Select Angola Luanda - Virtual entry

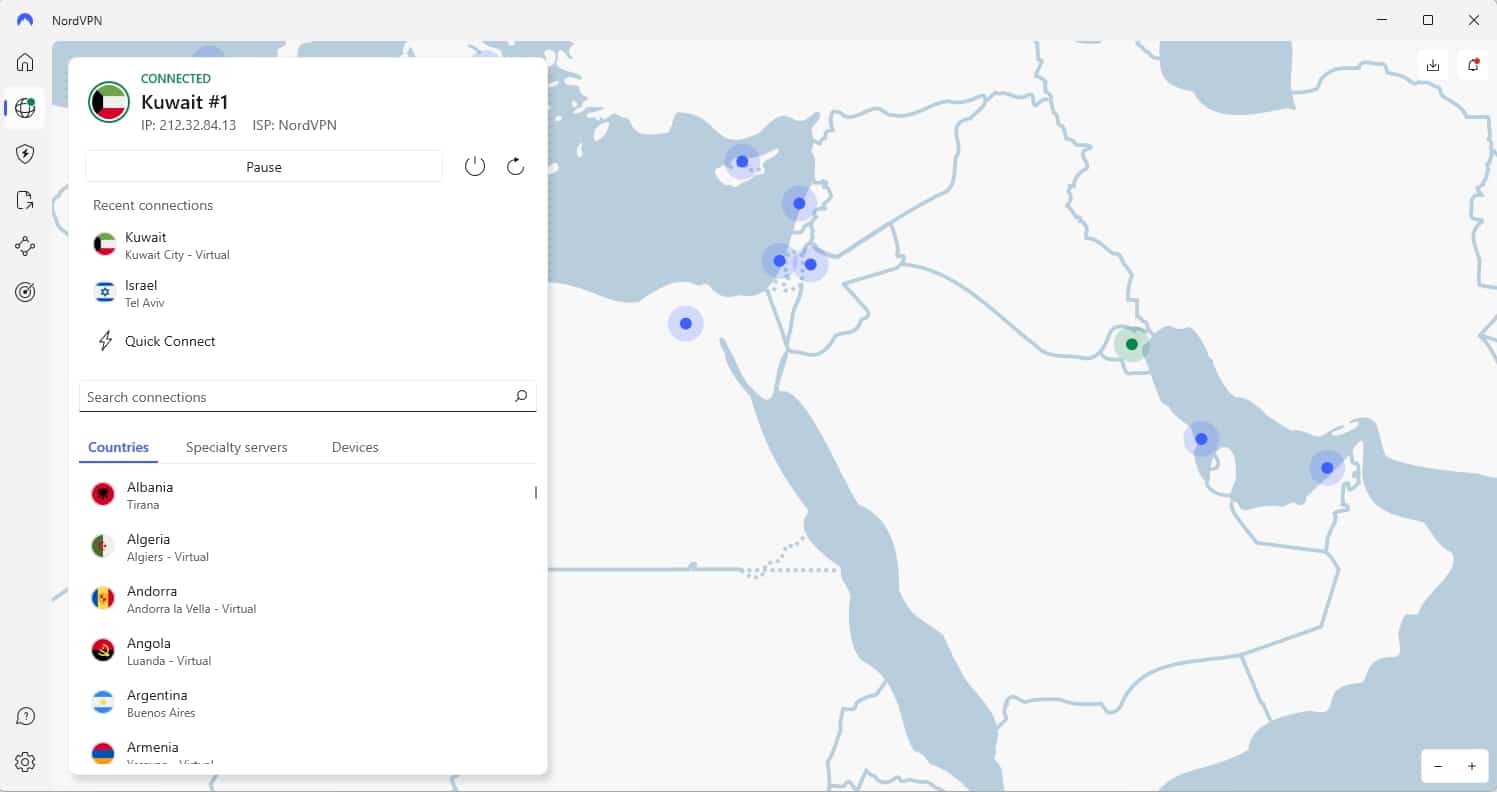tap(306, 651)
